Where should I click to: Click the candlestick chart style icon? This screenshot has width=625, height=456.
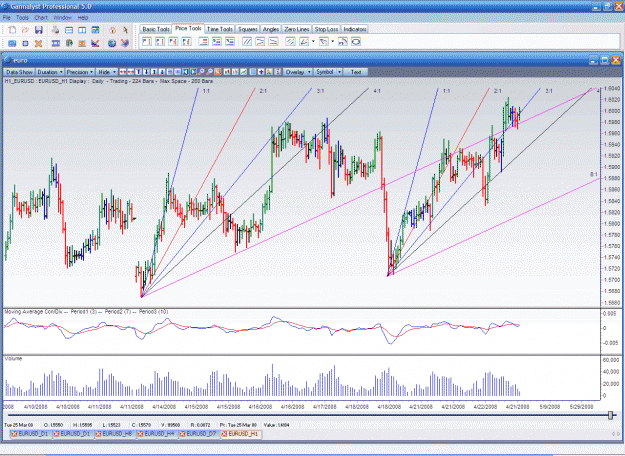point(226,72)
